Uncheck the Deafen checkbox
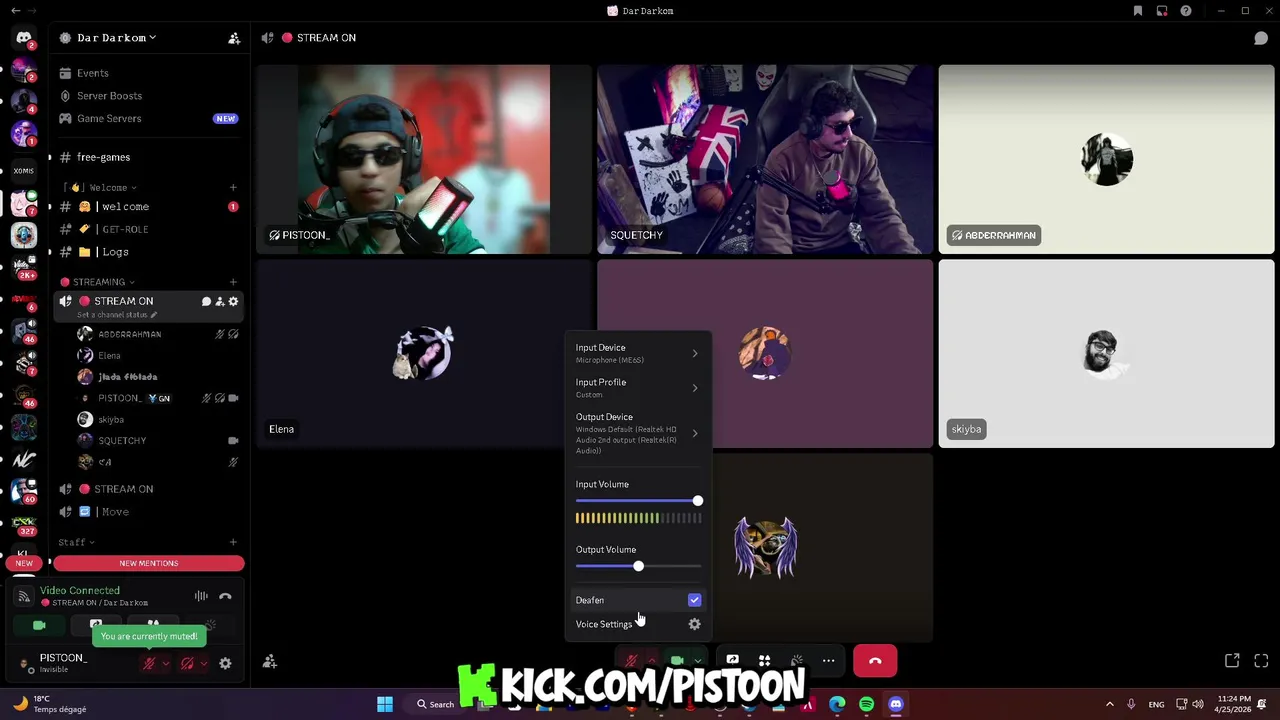The width and height of the screenshot is (1280, 720). click(x=694, y=600)
